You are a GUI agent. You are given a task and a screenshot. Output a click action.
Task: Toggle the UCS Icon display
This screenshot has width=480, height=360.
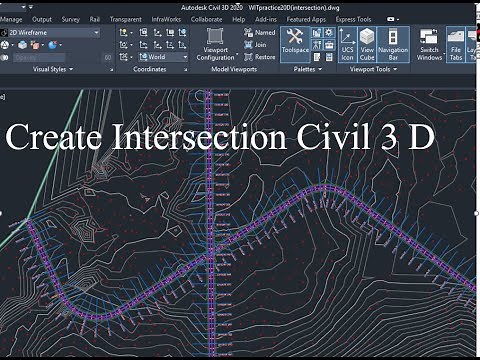[347, 44]
